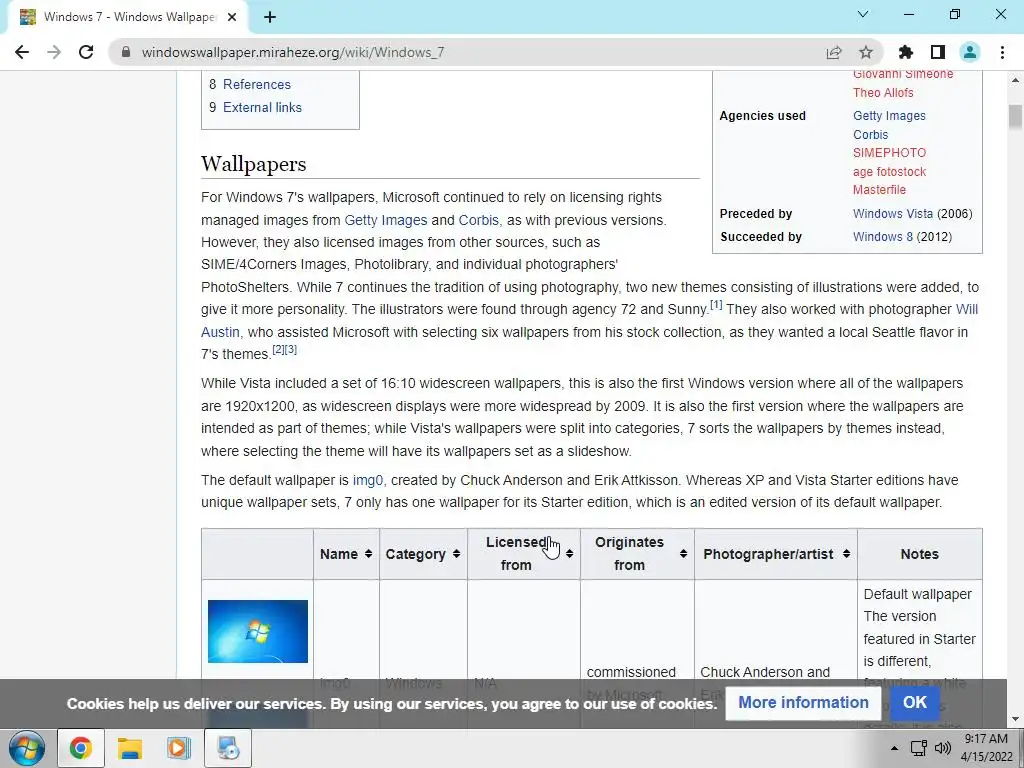This screenshot has width=1024, height=768.
Task: Click the Chrome taskbar icon
Action: (80, 748)
